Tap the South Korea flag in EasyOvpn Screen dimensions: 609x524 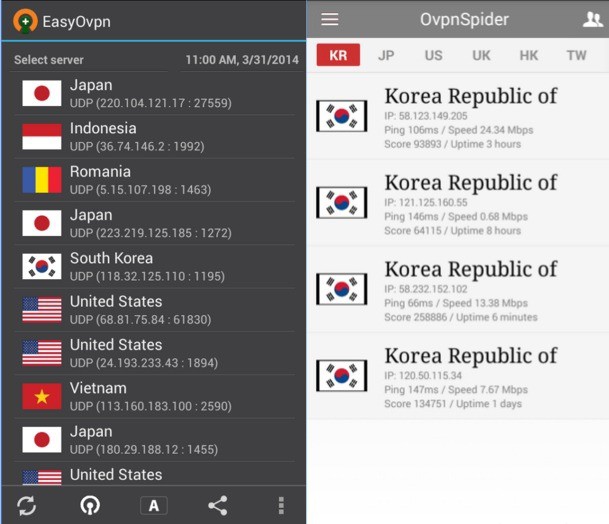click(42, 266)
